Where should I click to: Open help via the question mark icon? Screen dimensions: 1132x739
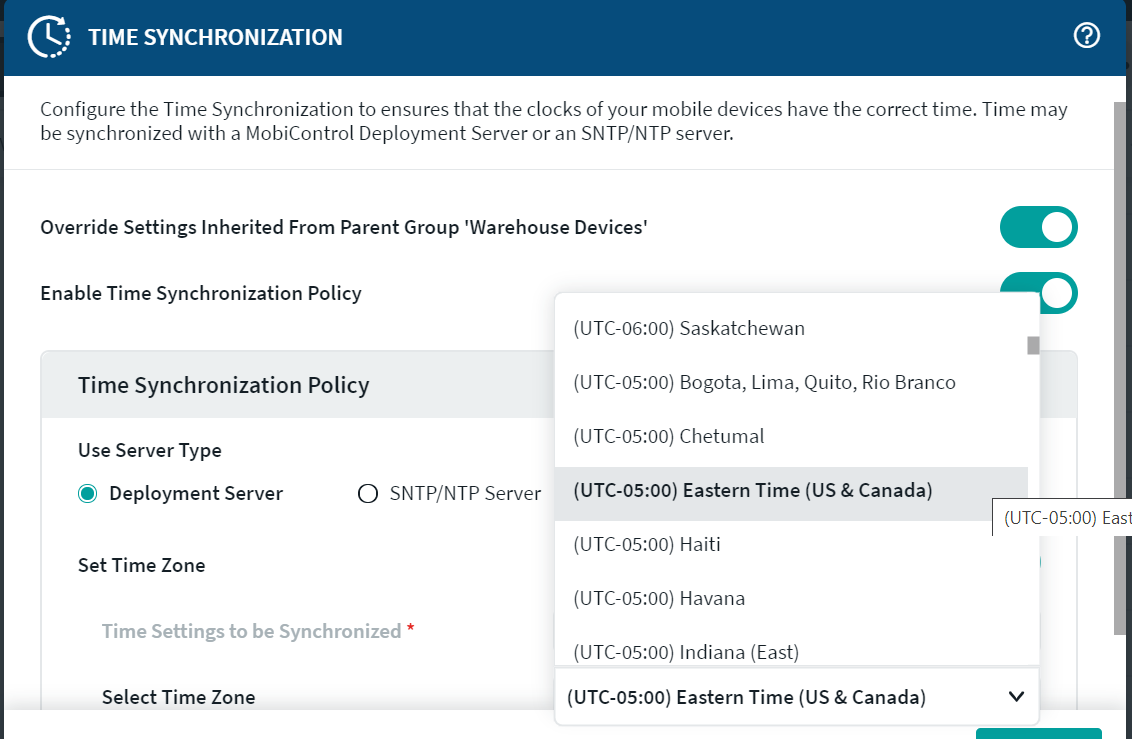pos(1086,36)
